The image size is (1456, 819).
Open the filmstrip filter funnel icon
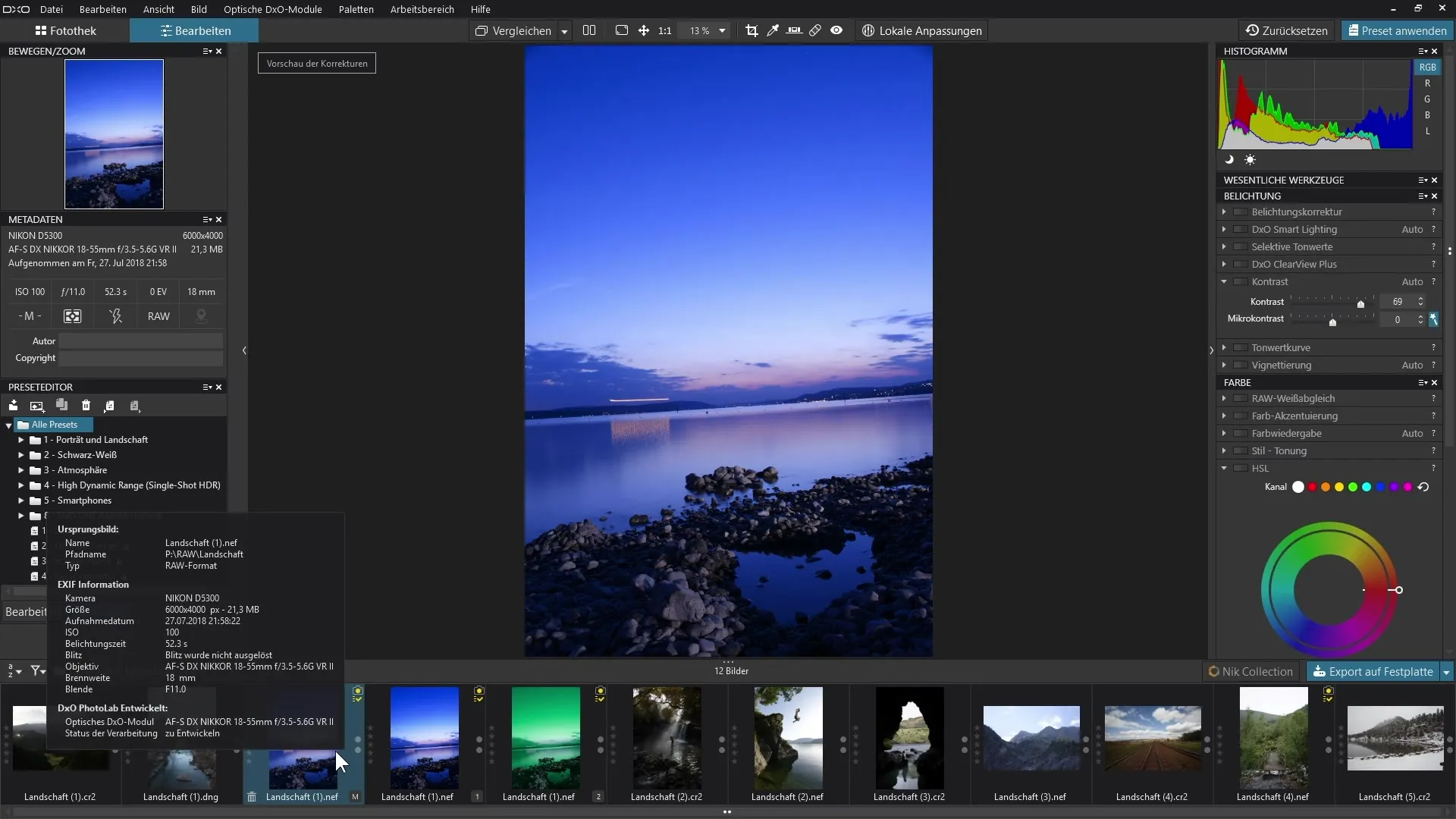[36, 671]
